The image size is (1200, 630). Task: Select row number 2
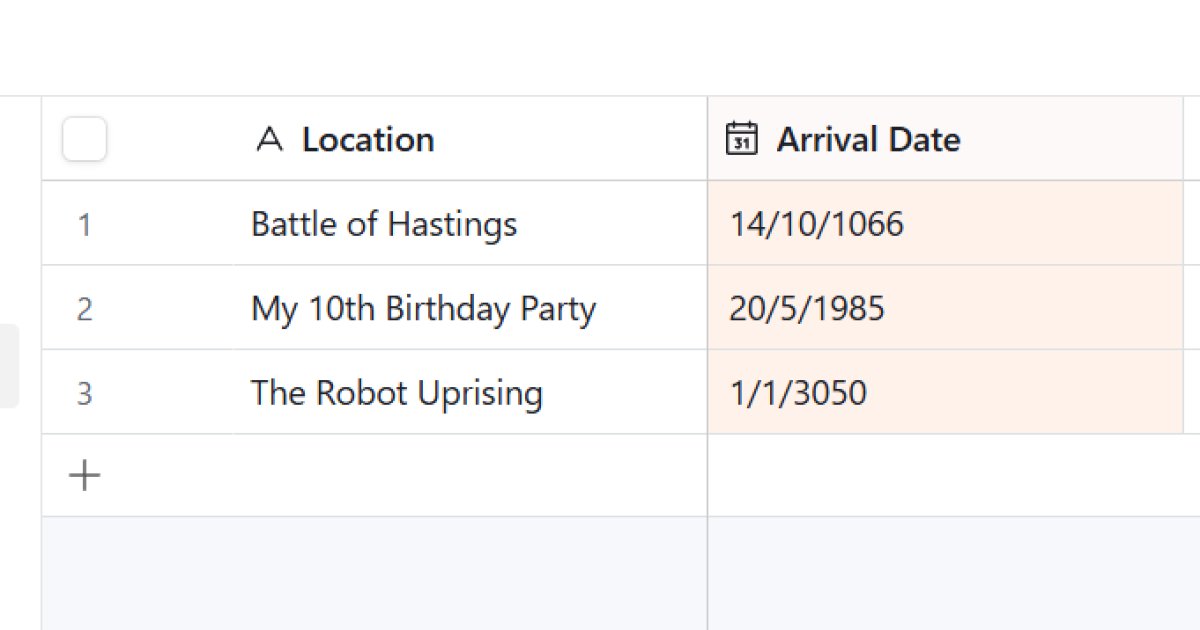[84, 309]
